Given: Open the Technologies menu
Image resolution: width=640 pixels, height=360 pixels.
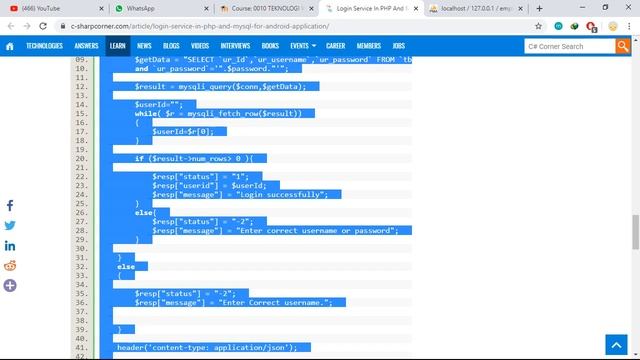Looking at the screenshot, I should pyautogui.click(x=44, y=46).
